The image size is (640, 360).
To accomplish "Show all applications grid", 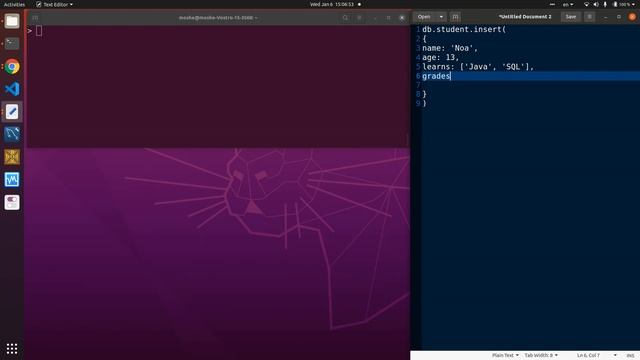I will [x=12, y=348].
